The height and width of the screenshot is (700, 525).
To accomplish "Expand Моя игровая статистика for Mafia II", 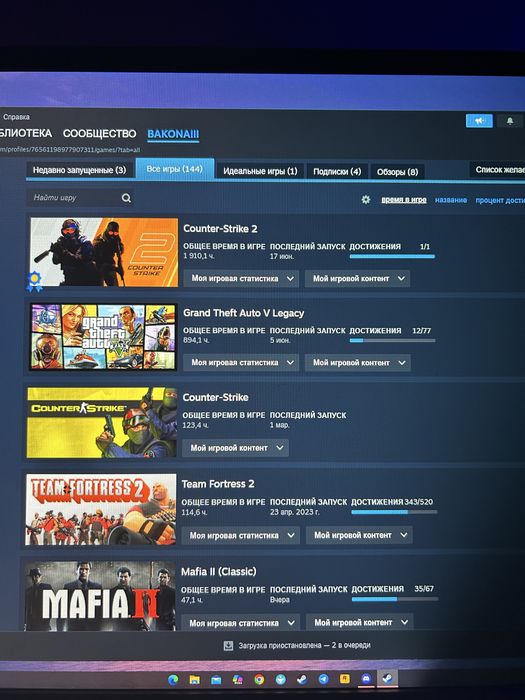I will (x=240, y=622).
